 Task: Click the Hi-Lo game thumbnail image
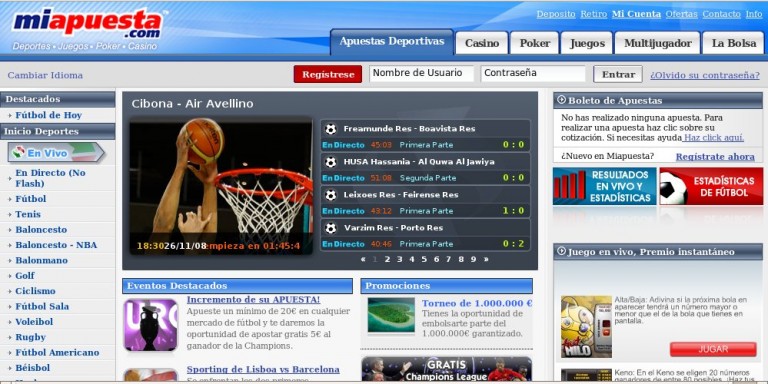(x=586, y=326)
